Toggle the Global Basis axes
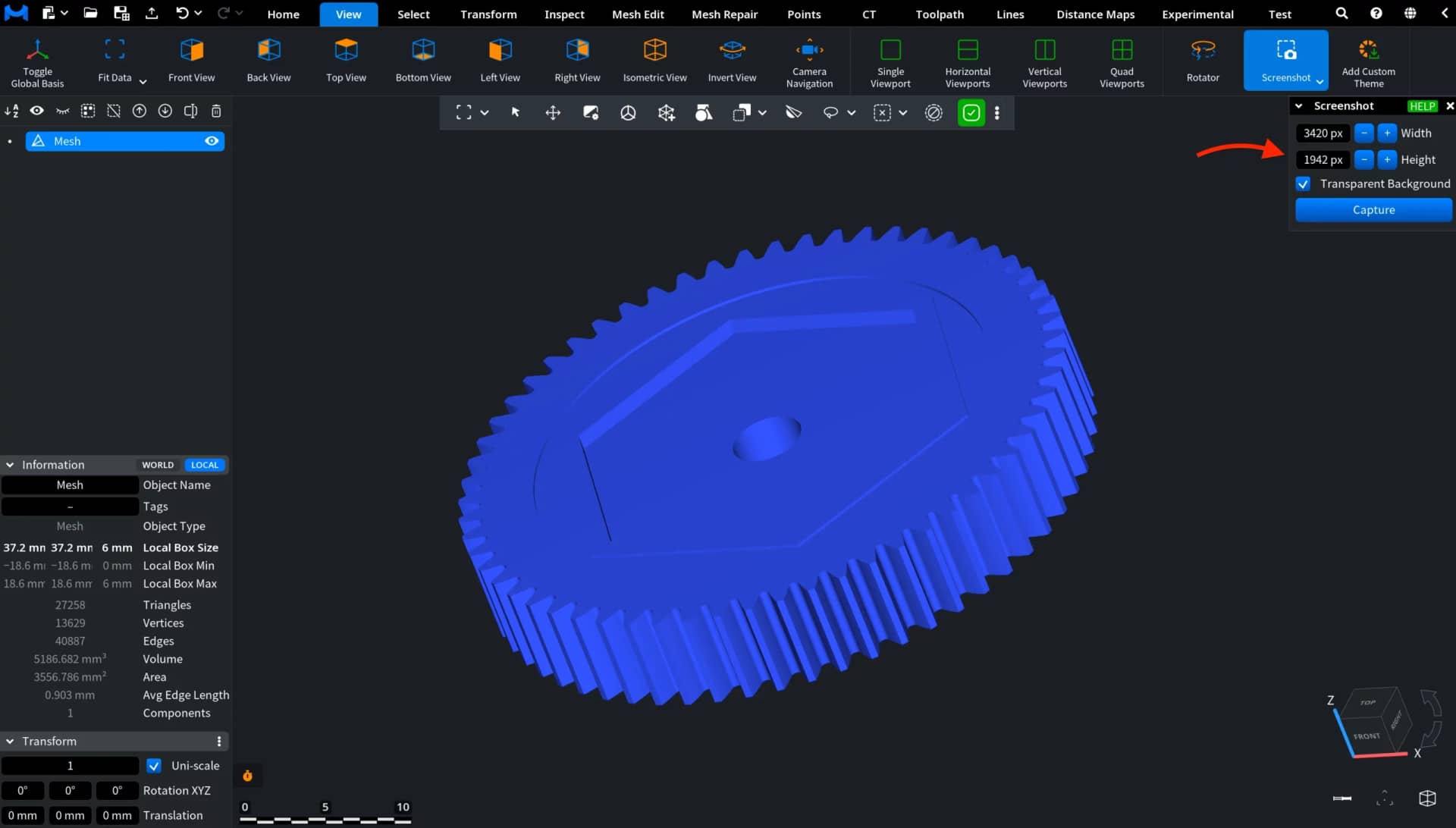This screenshot has height=828, width=1456. pyautogui.click(x=37, y=62)
